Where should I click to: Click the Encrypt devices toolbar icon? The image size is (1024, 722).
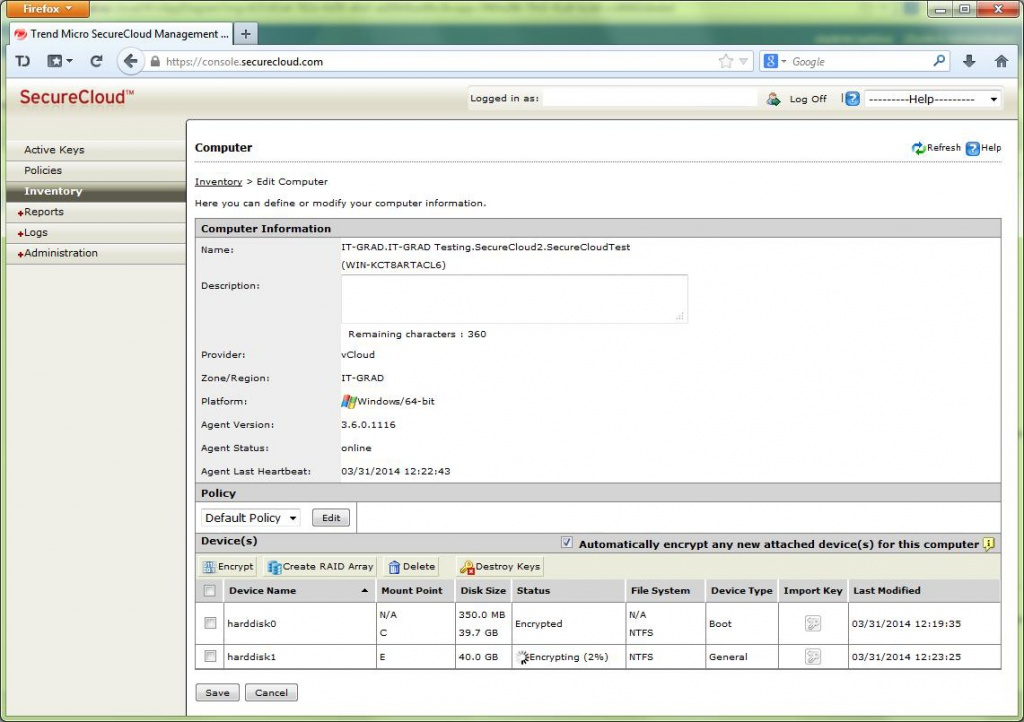209,567
